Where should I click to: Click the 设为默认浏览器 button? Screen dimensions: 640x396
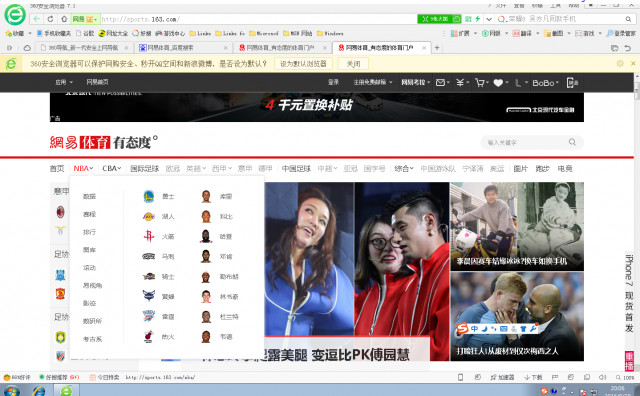tap(303, 64)
